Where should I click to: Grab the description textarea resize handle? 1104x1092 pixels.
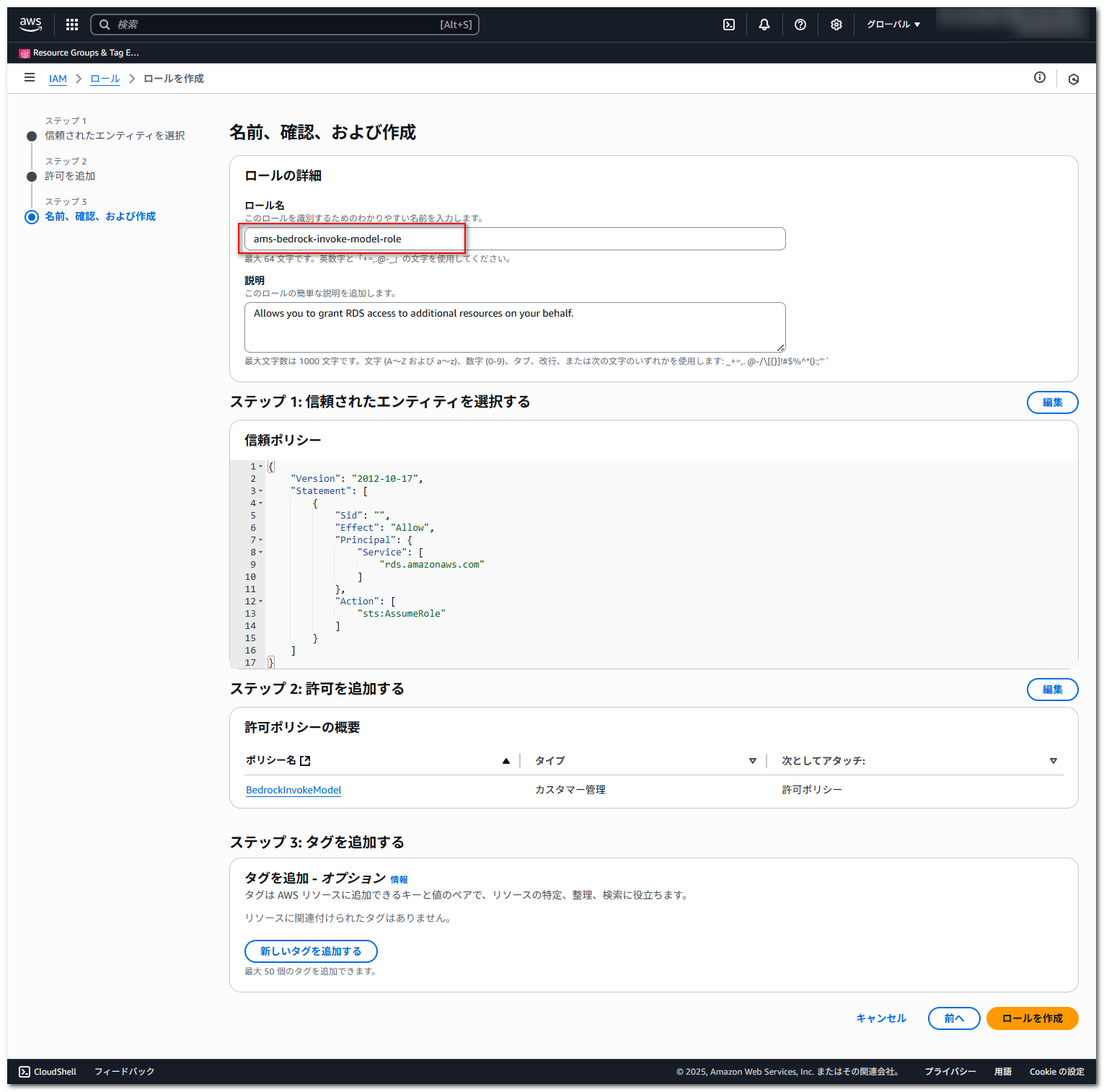pyautogui.click(x=781, y=348)
